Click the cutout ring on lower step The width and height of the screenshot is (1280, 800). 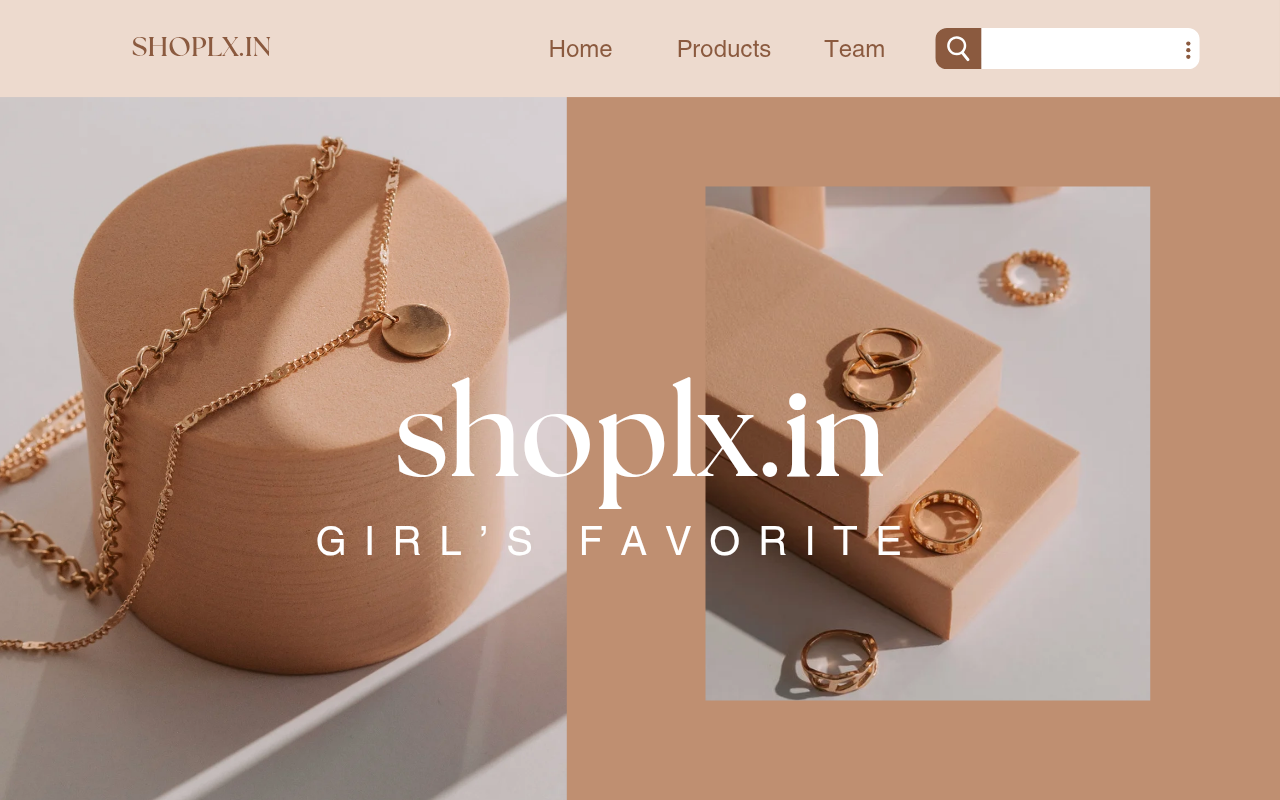point(945,520)
